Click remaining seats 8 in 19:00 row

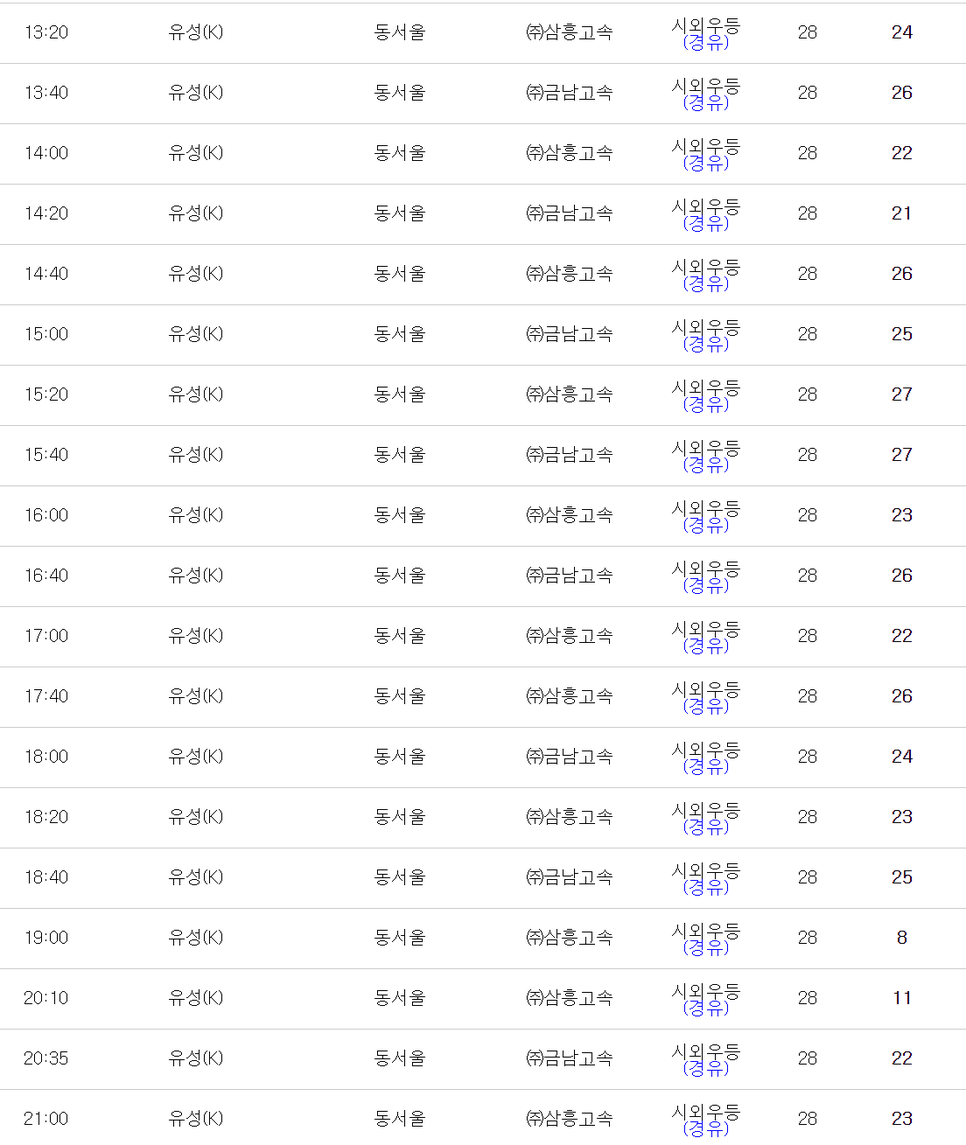point(902,938)
